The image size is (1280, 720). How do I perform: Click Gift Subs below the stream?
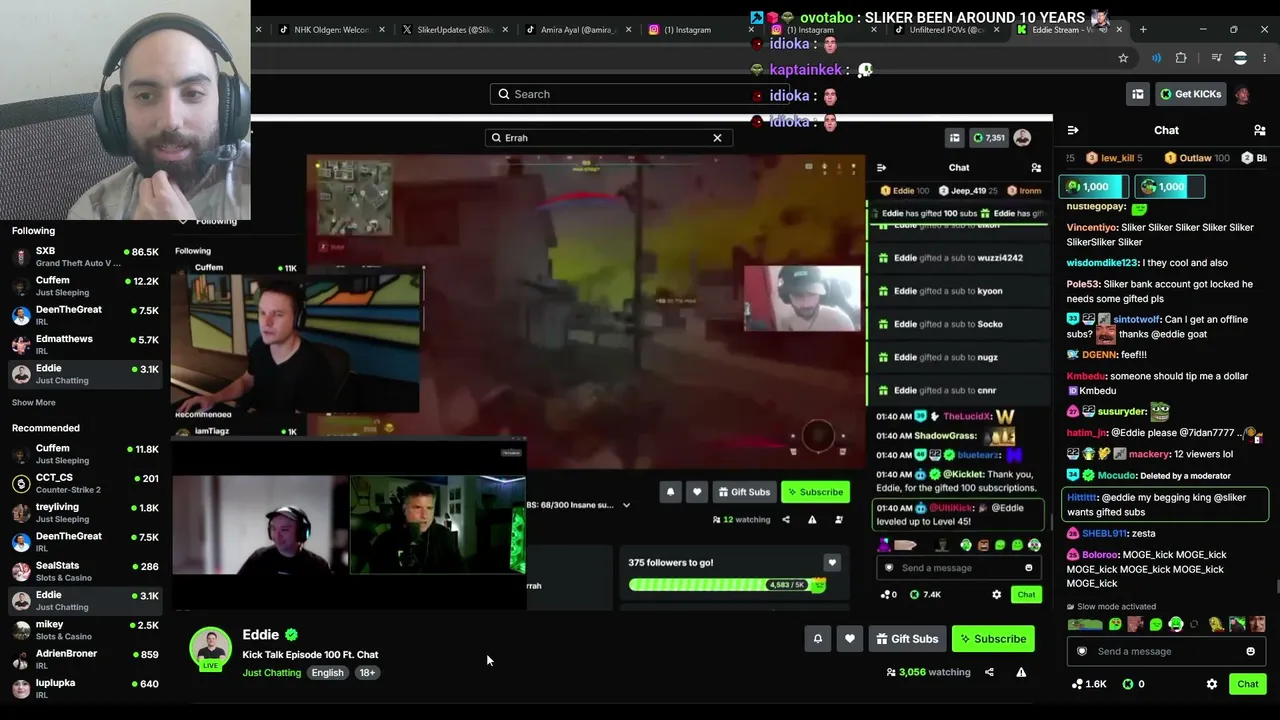pyautogui.click(x=907, y=639)
